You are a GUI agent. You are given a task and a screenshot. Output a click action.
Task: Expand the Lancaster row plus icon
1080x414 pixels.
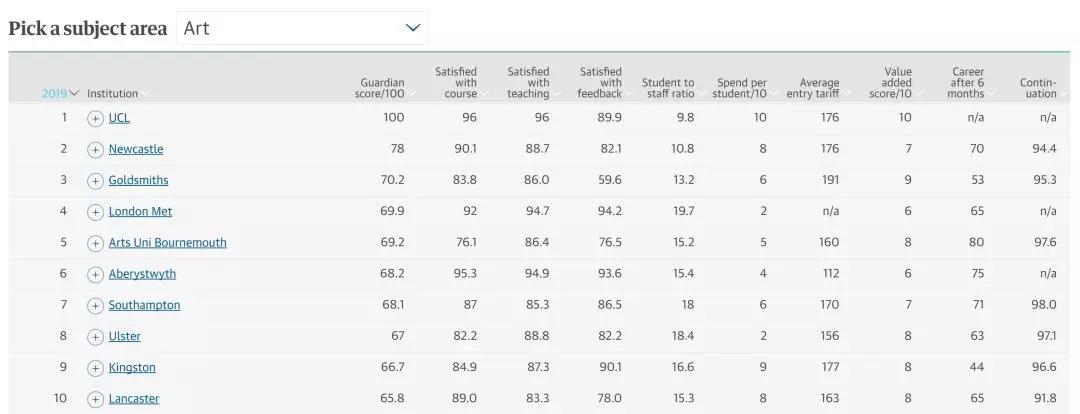95,399
